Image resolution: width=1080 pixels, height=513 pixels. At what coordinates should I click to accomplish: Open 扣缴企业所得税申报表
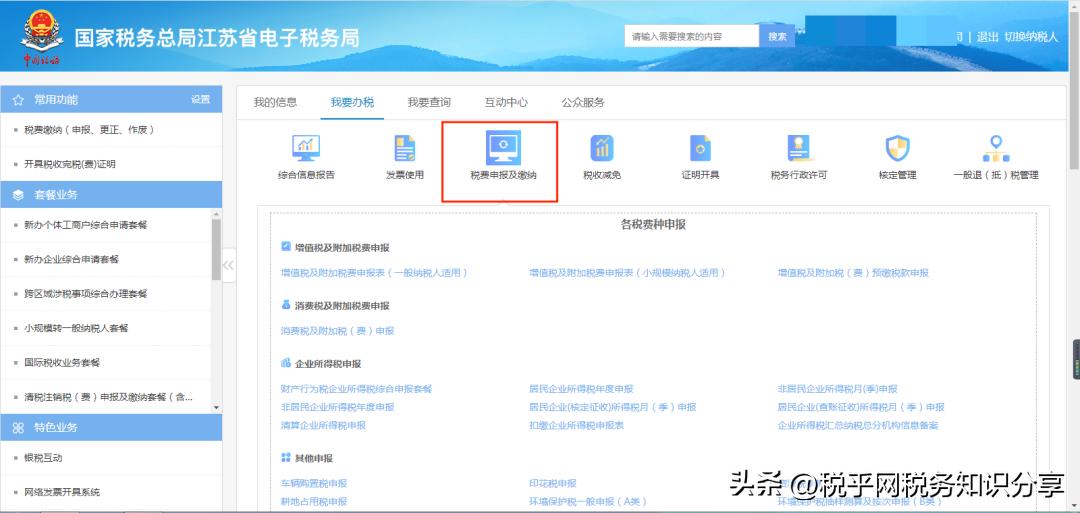coord(577,426)
